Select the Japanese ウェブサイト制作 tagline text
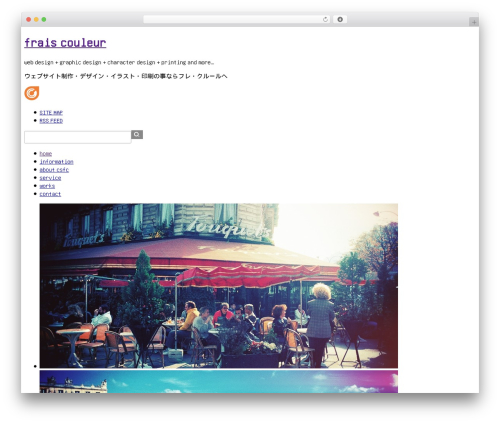Screen dimensions: 500x423 [126, 76]
